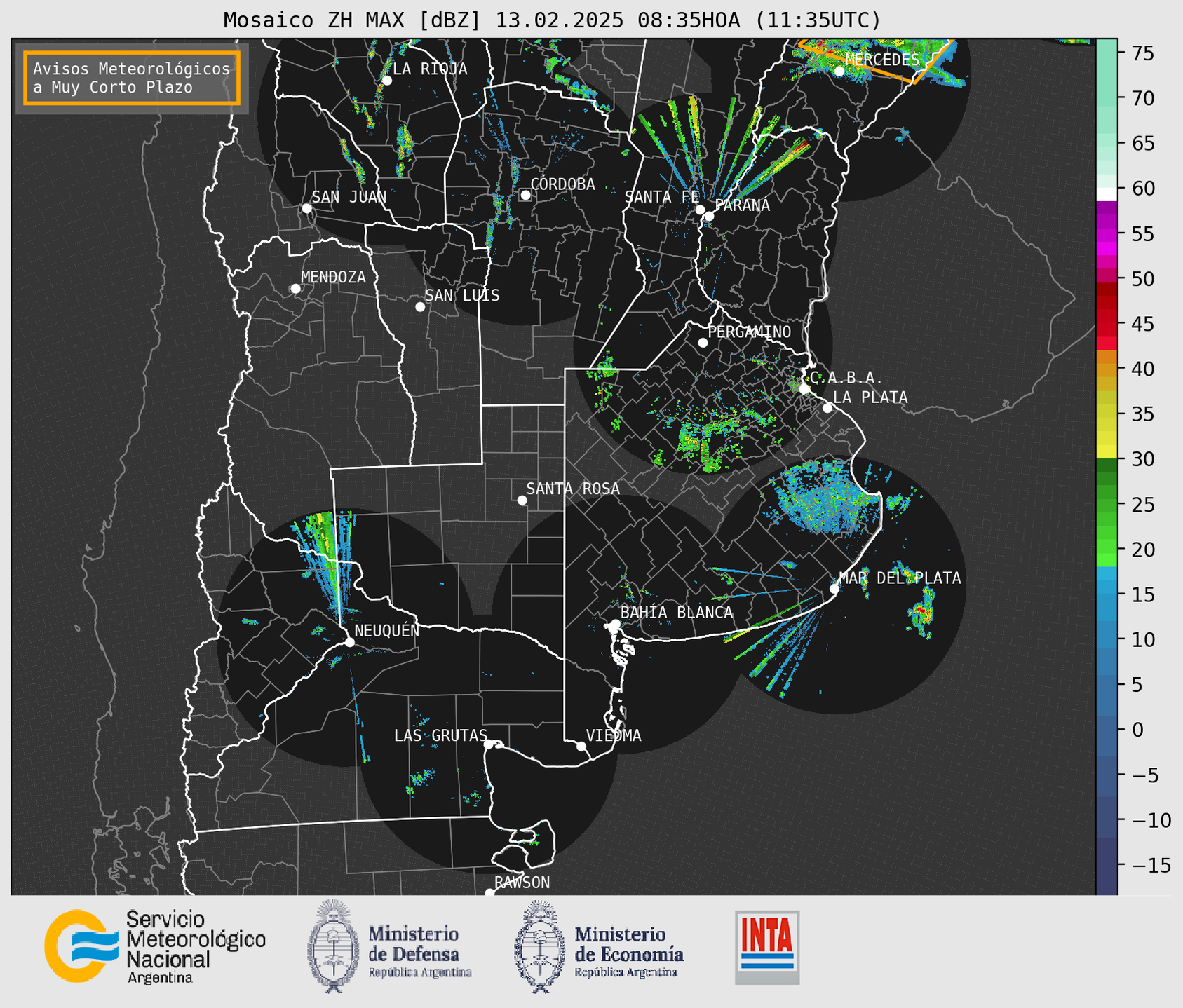Click the VIEDMA city marker dot
This screenshot has width=1183, height=1008.
click(581, 747)
